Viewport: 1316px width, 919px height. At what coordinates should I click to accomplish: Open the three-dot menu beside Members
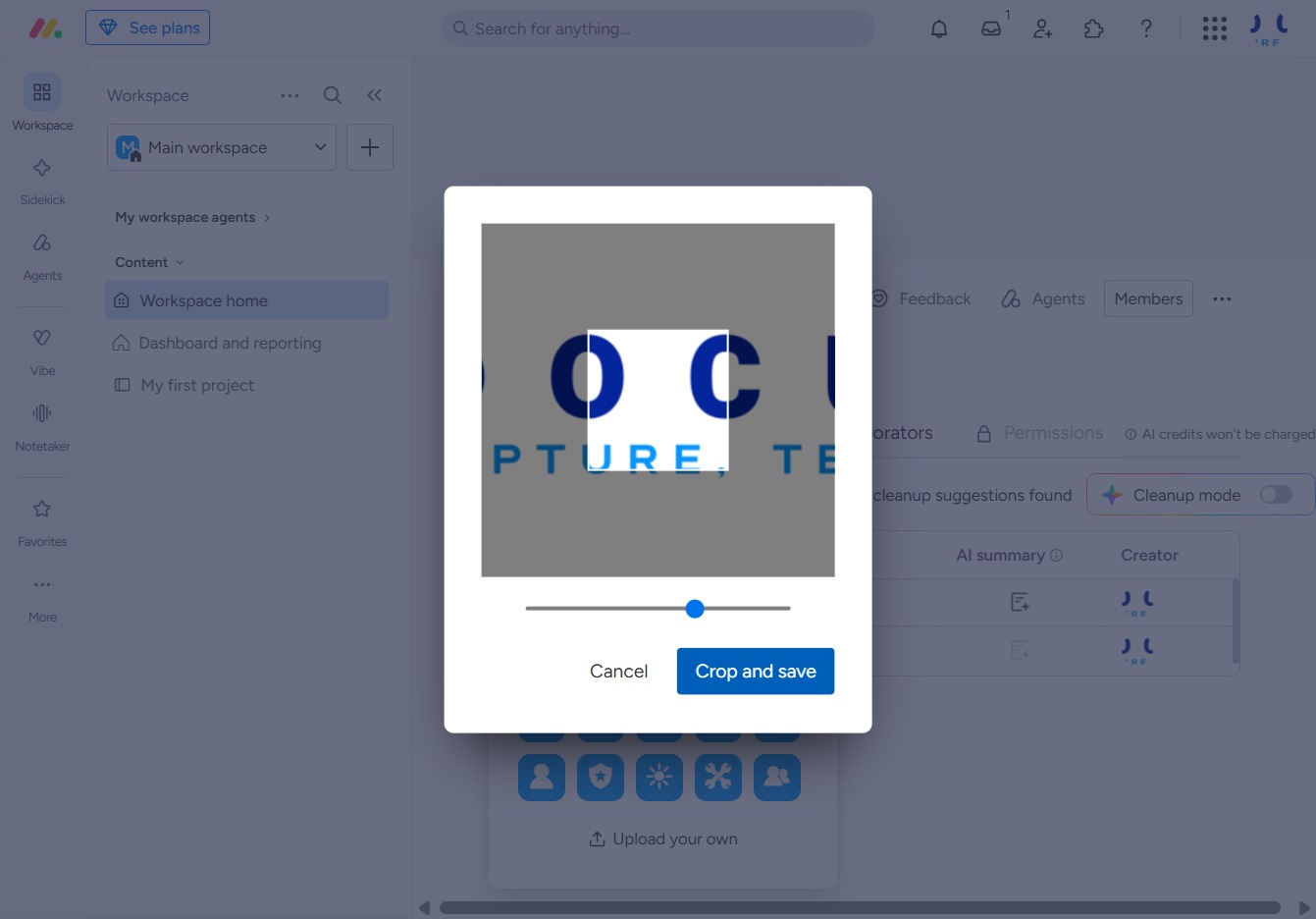(x=1222, y=298)
